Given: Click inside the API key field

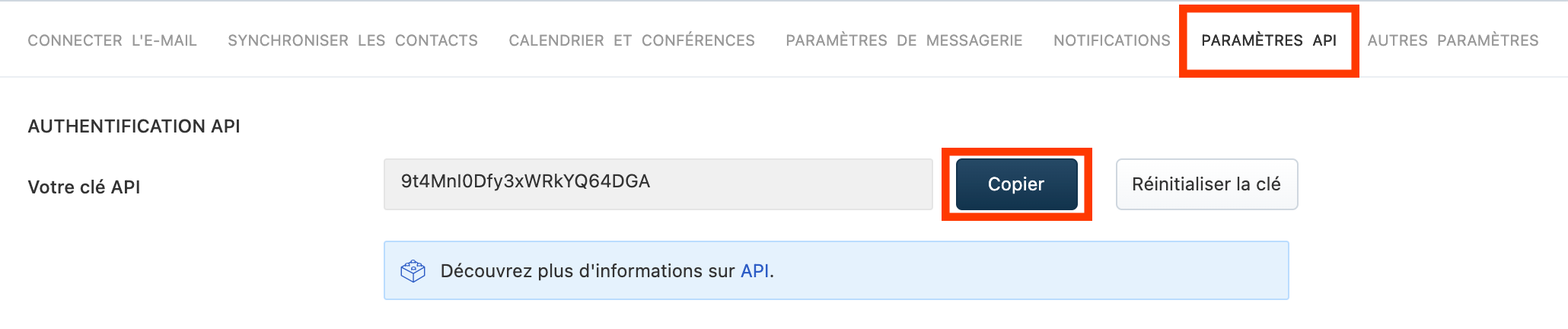Looking at the screenshot, I should pyautogui.click(x=658, y=184).
